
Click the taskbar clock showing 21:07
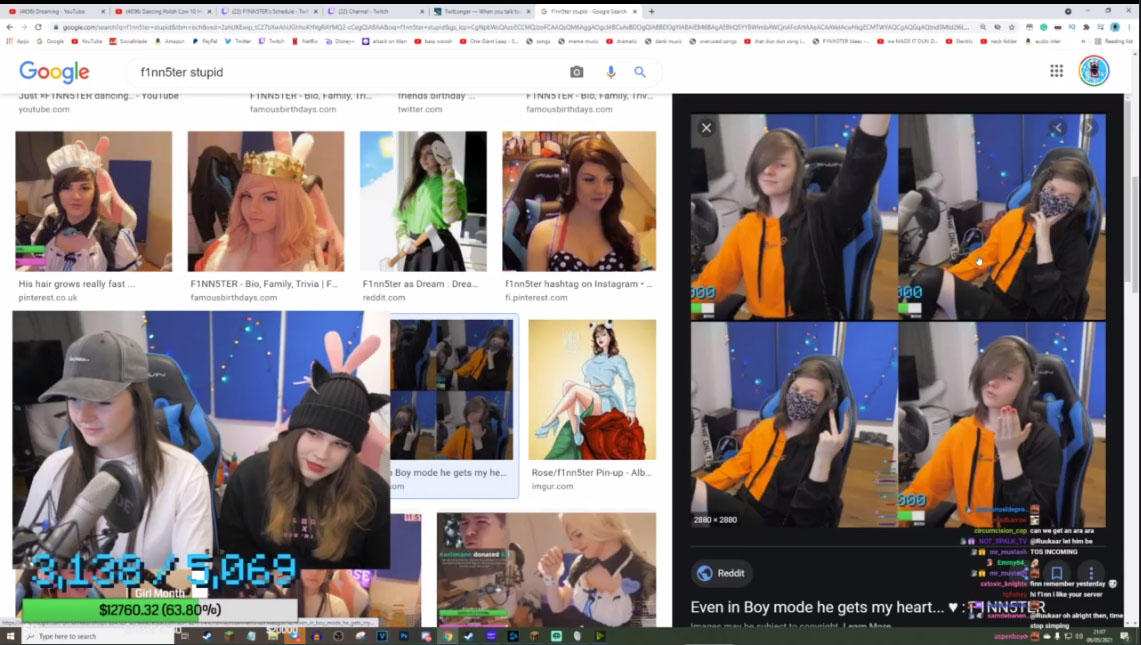point(1102,636)
